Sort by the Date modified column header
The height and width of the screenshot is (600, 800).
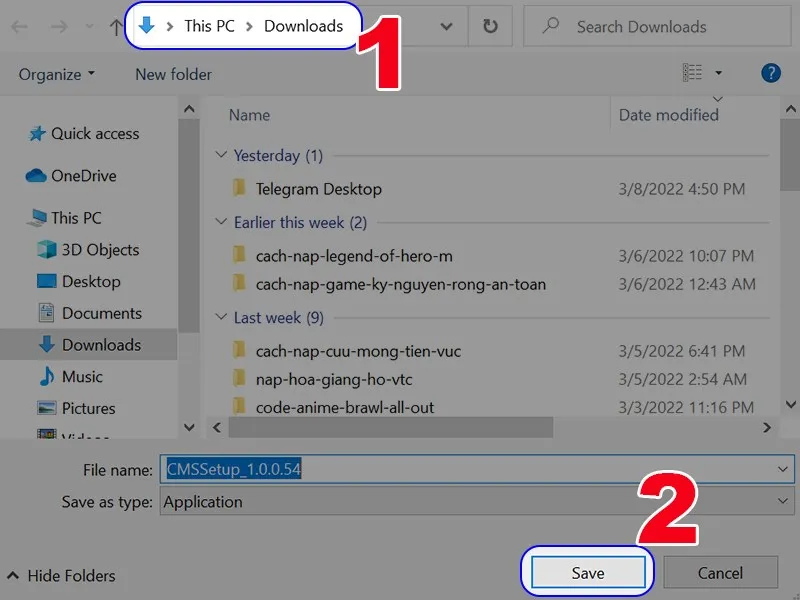point(667,115)
